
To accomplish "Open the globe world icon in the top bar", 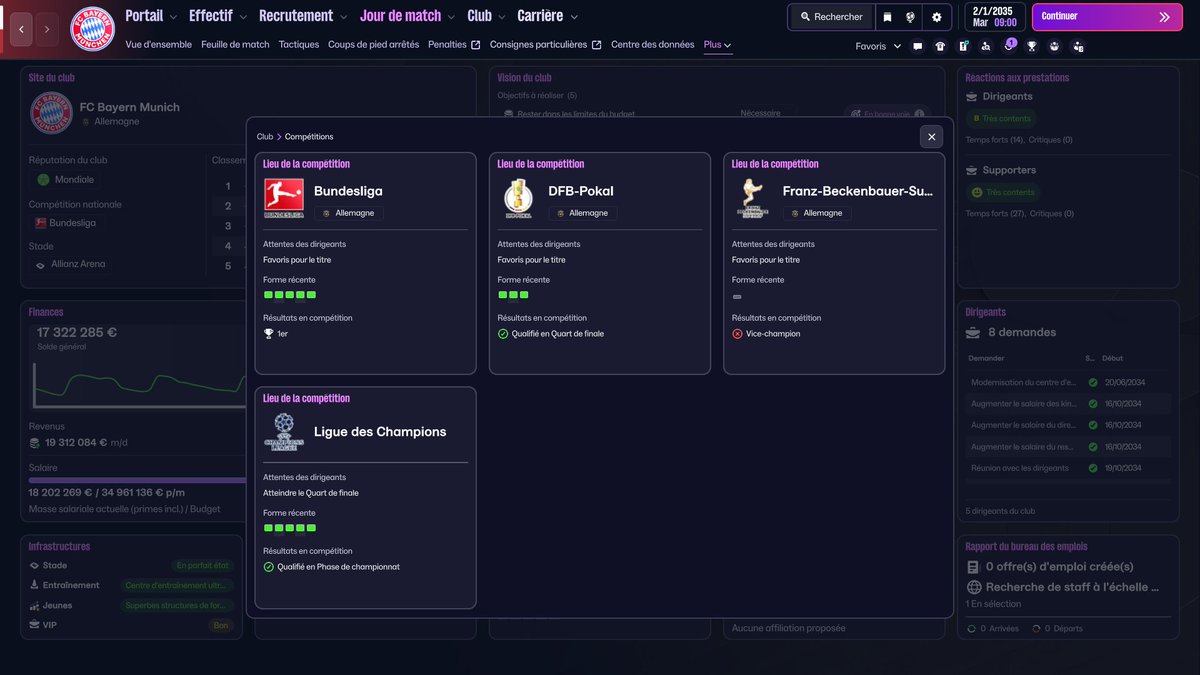I will pos(911,17).
